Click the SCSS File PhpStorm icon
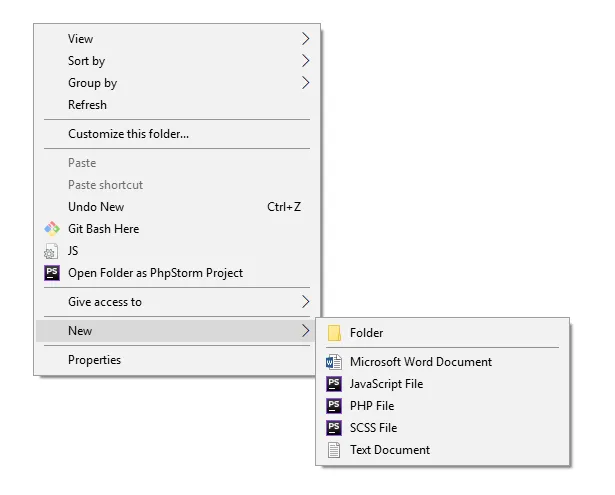The height and width of the screenshot is (495, 615). click(334, 428)
